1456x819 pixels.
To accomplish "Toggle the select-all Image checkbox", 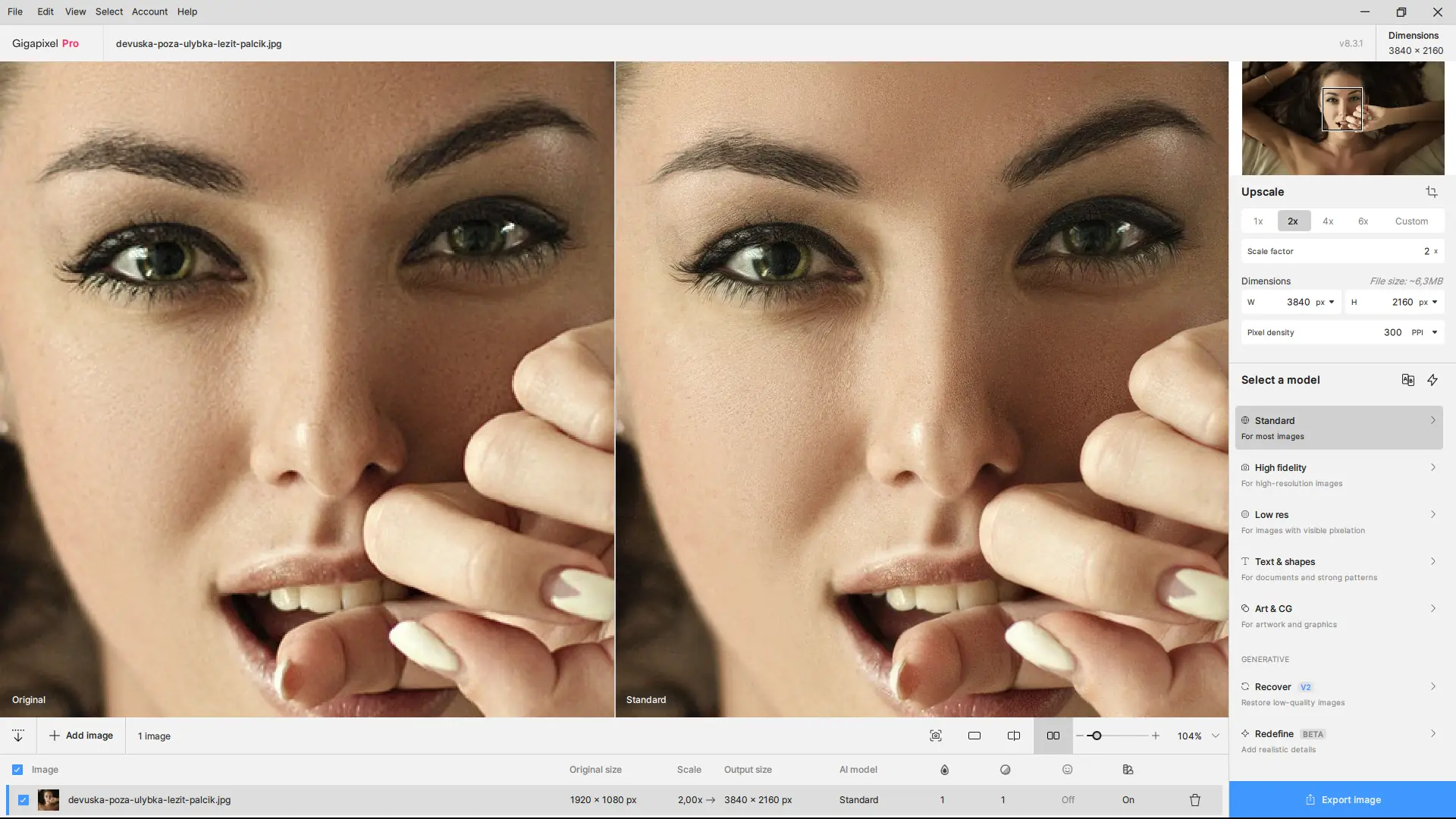I will 17,770.
